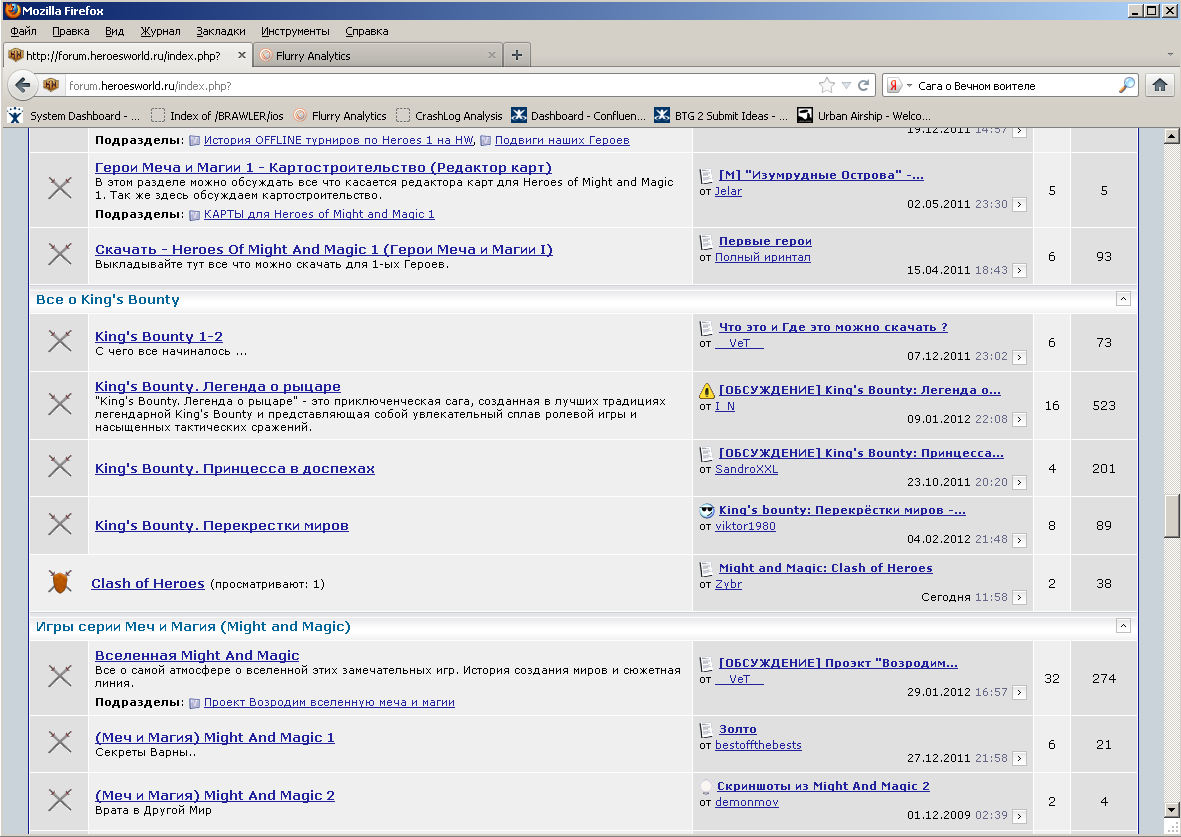The image size is (1181, 837).
Task: Click the search magnifier icon
Action: 1127,85
